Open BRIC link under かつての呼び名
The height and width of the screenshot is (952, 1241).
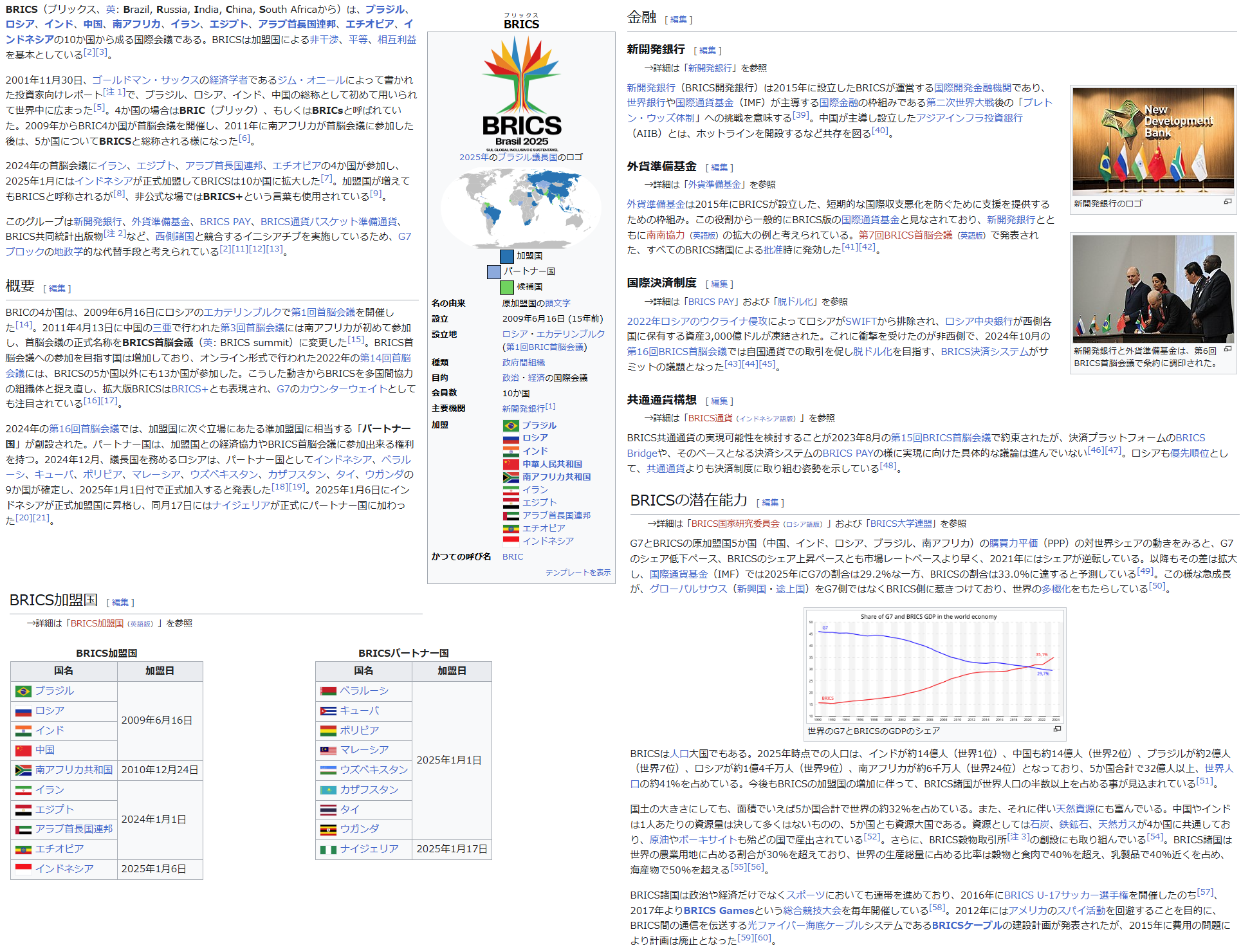[x=513, y=557]
